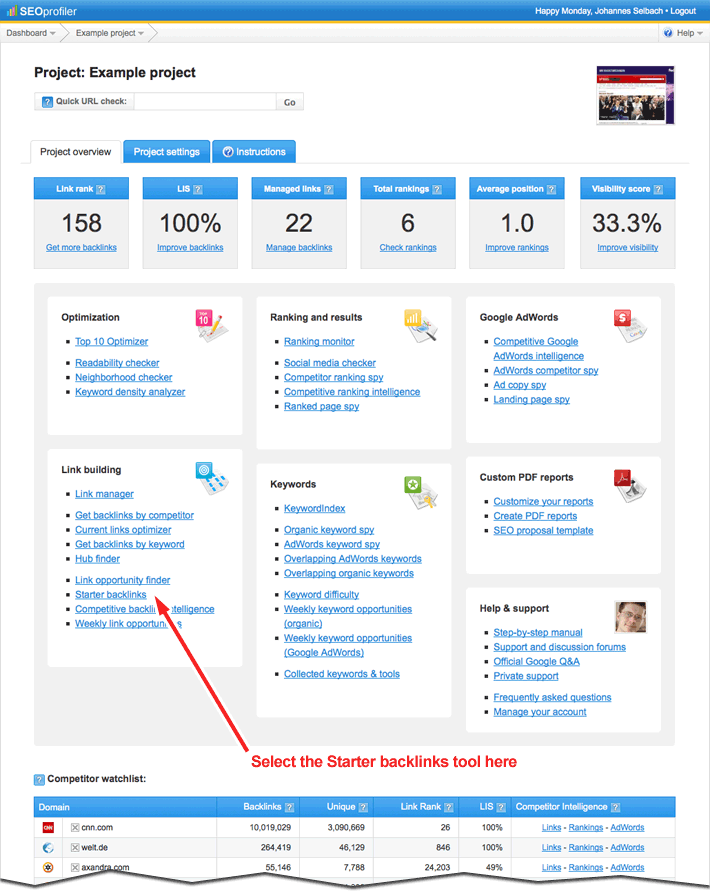Open the Help dropdown menu
This screenshot has width=710, height=891.
(683, 33)
